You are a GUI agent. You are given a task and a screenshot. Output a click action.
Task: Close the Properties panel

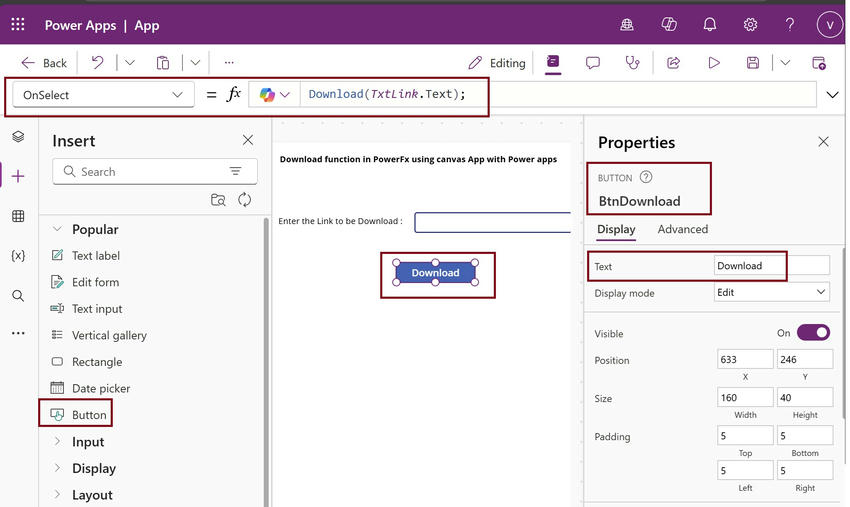pos(823,142)
